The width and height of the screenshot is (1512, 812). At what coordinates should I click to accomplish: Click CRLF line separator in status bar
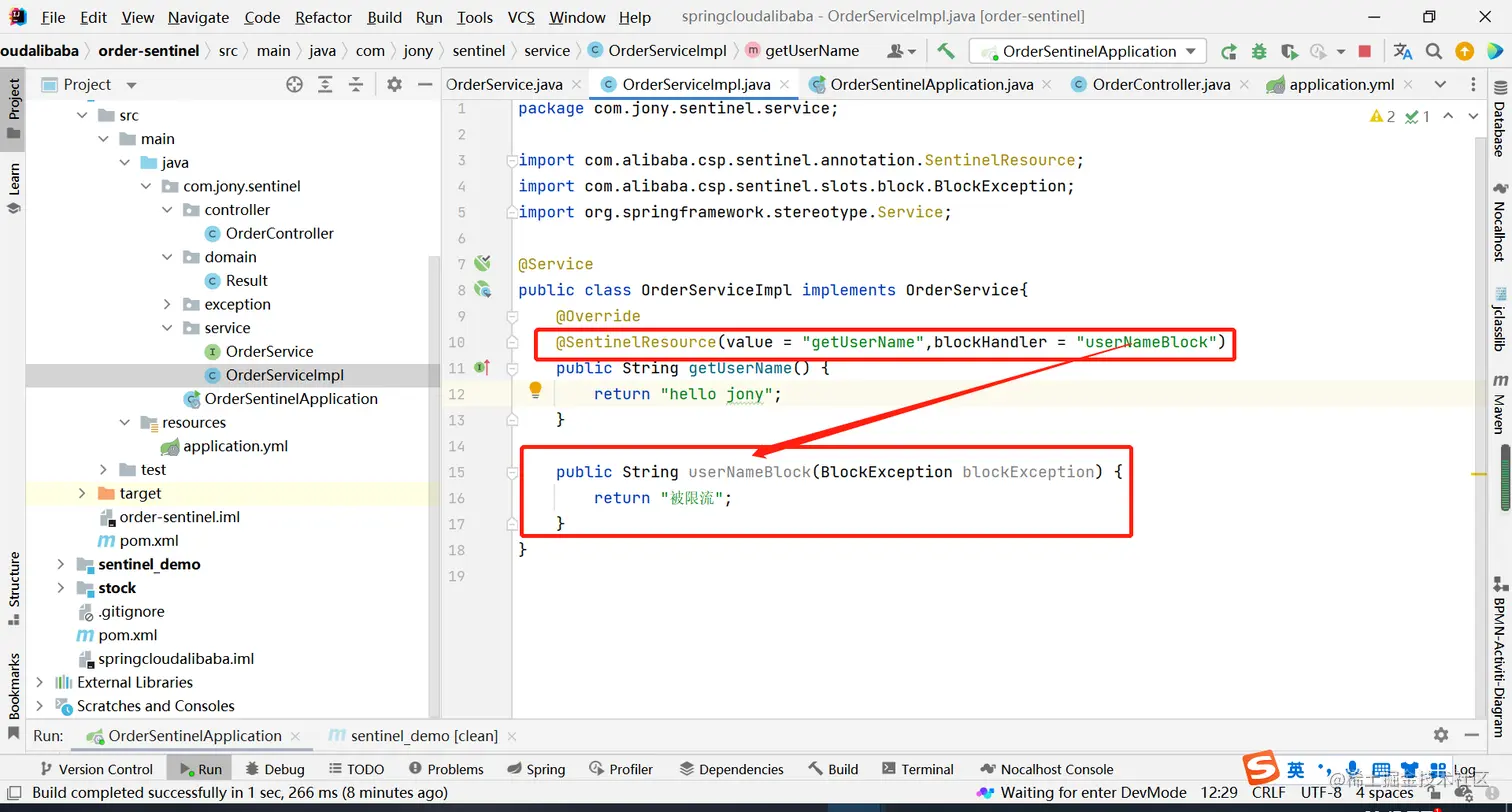coord(1269,793)
